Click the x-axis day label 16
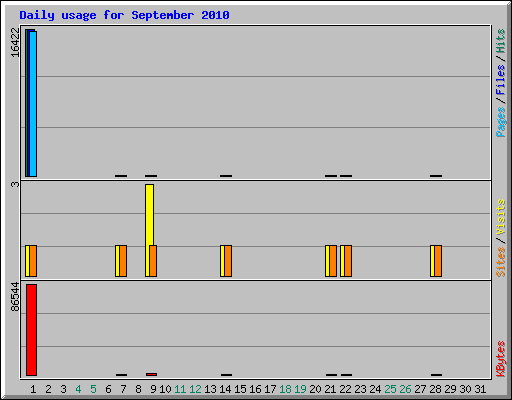 (255, 389)
